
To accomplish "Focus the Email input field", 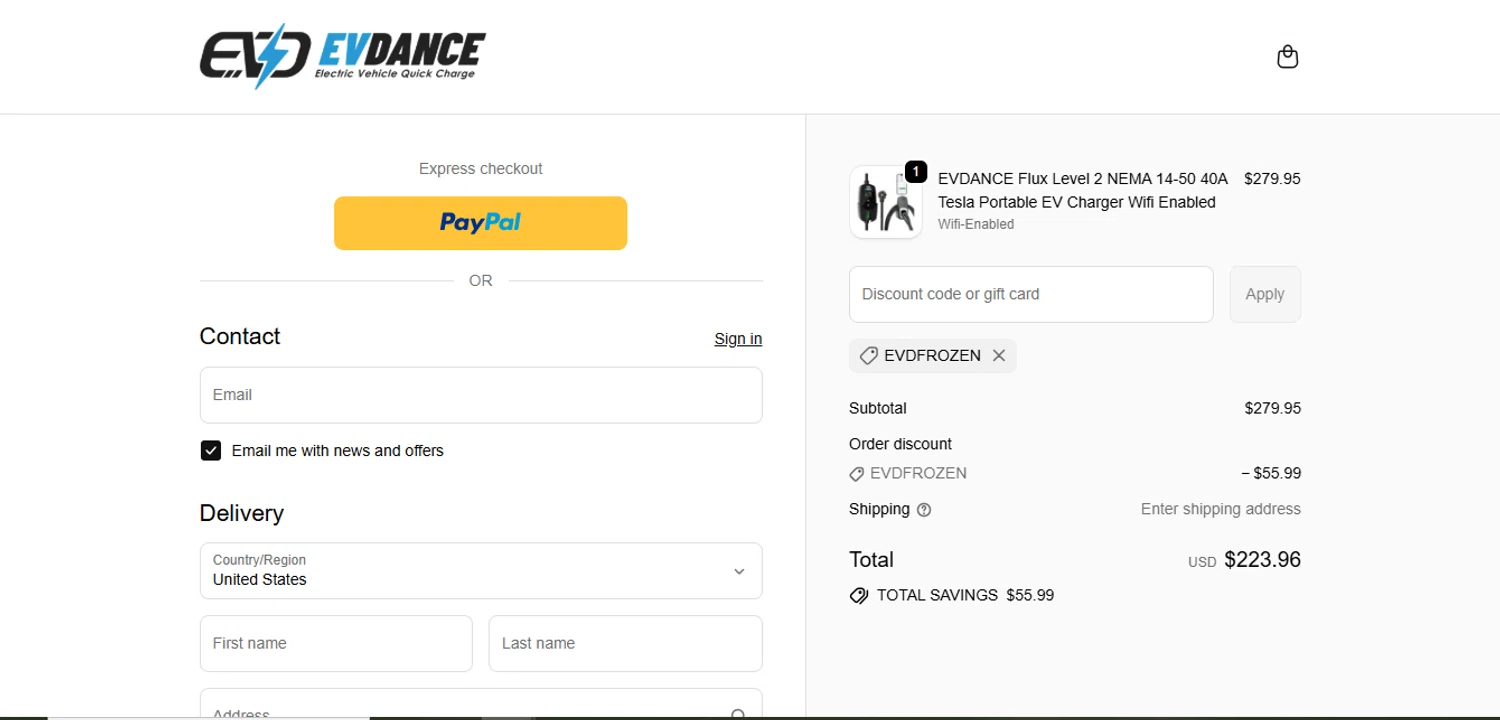I will coord(481,395).
